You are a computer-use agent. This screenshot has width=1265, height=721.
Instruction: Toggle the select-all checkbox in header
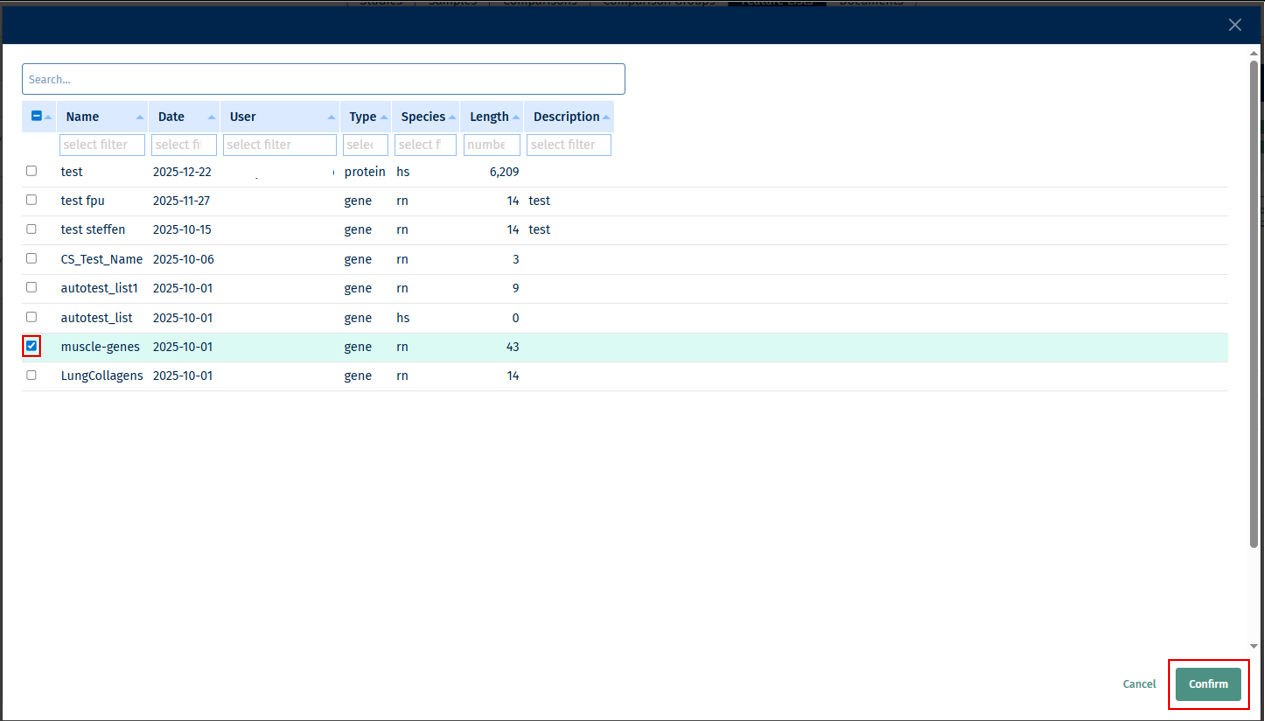pos(35,116)
